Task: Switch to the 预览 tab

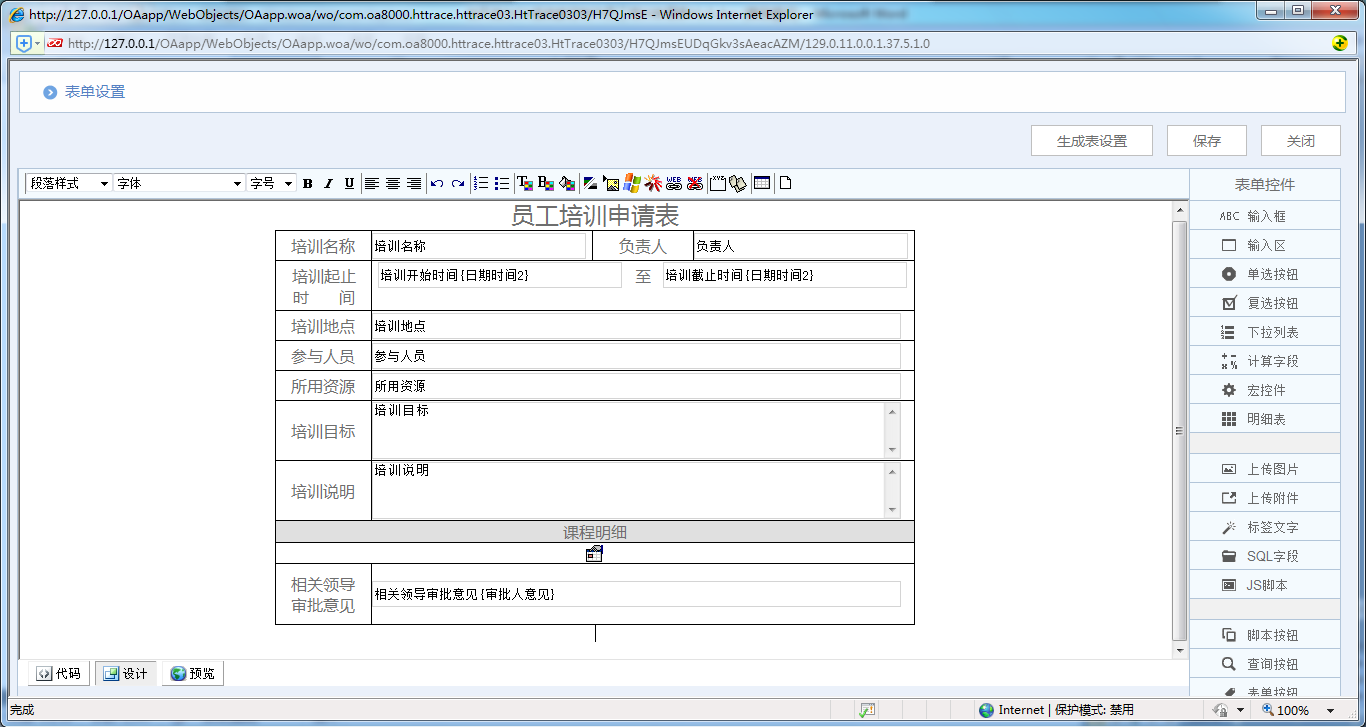Action: pos(192,673)
